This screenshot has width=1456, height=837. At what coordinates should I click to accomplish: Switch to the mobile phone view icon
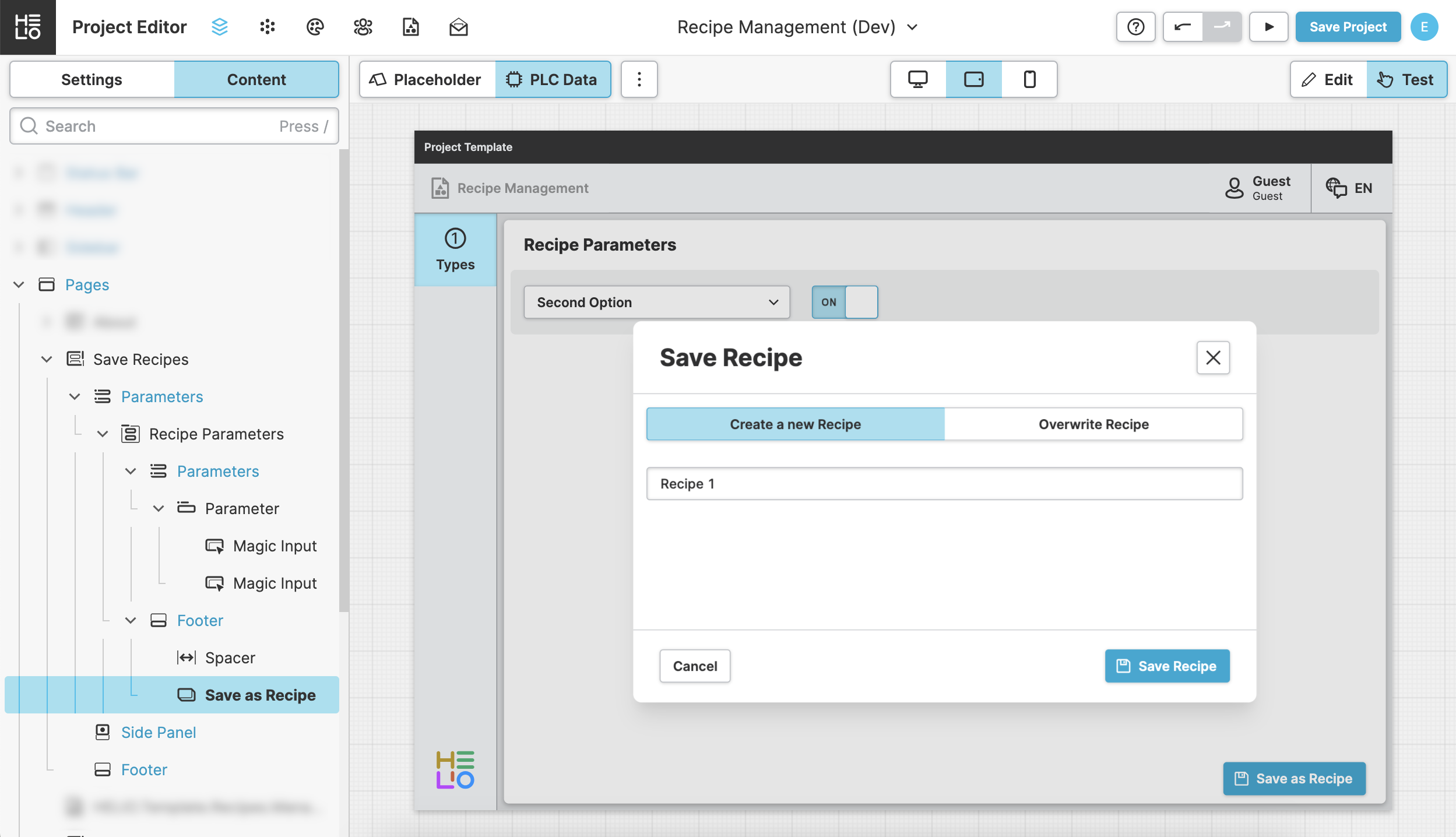tap(1029, 79)
